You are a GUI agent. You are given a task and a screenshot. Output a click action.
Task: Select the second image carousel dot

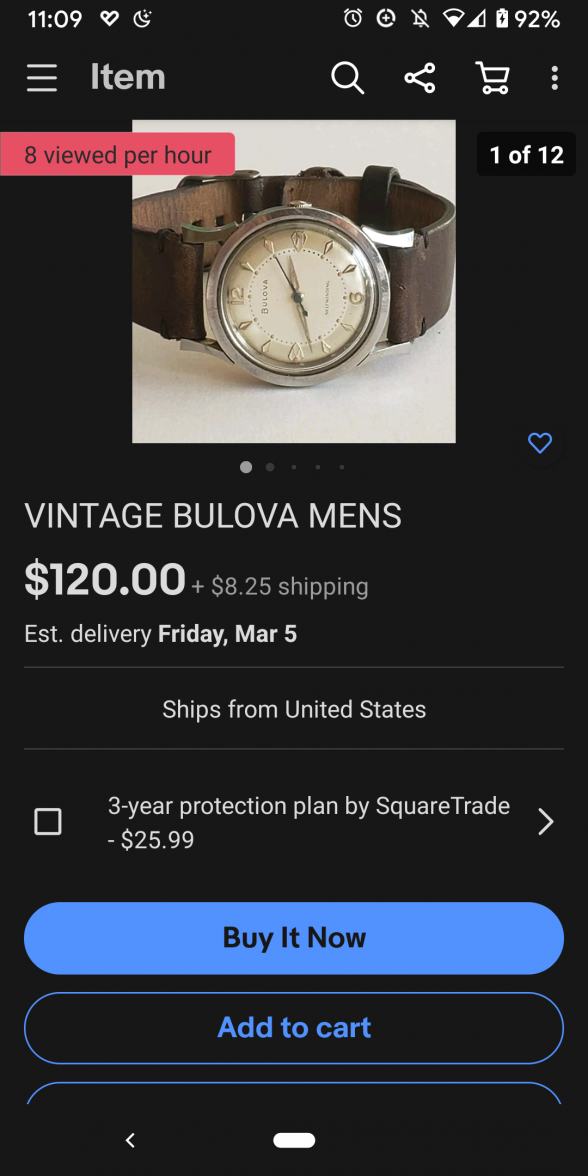(269, 467)
